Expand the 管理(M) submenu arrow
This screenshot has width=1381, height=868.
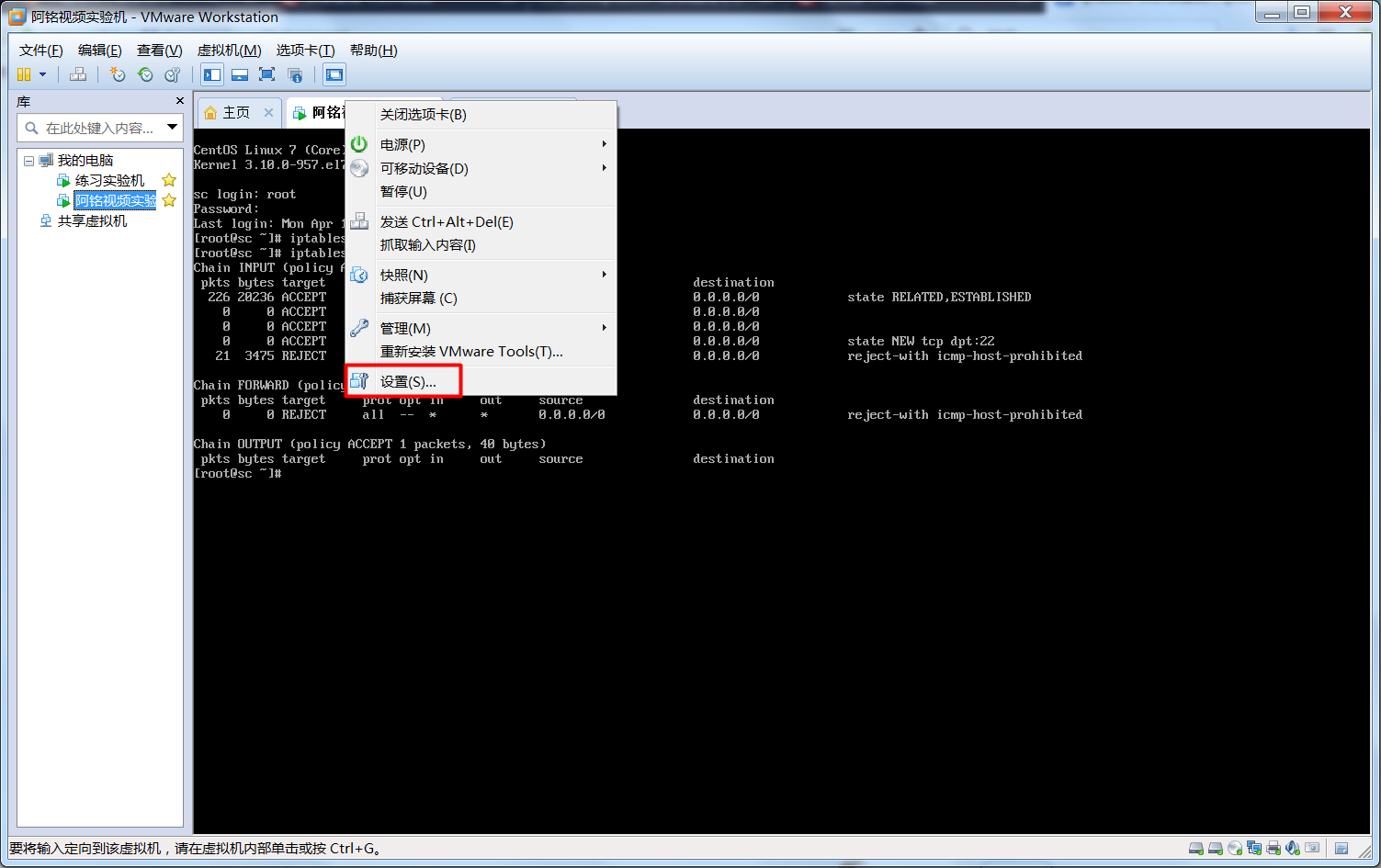click(604, 328)
